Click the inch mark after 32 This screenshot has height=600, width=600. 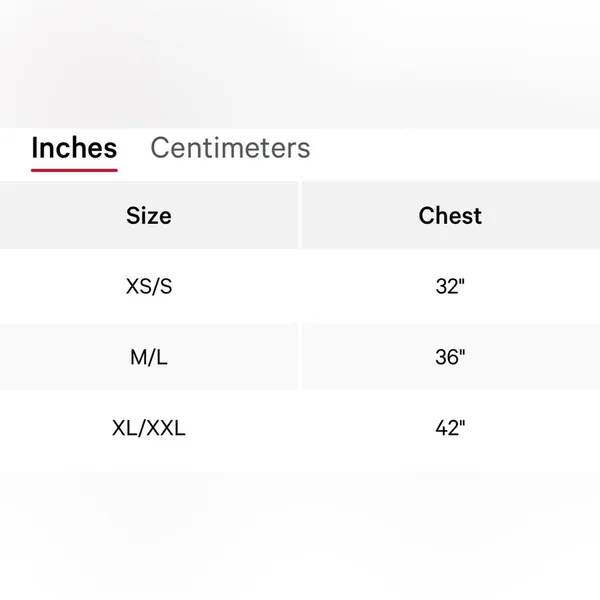click(x=461, y=281)
